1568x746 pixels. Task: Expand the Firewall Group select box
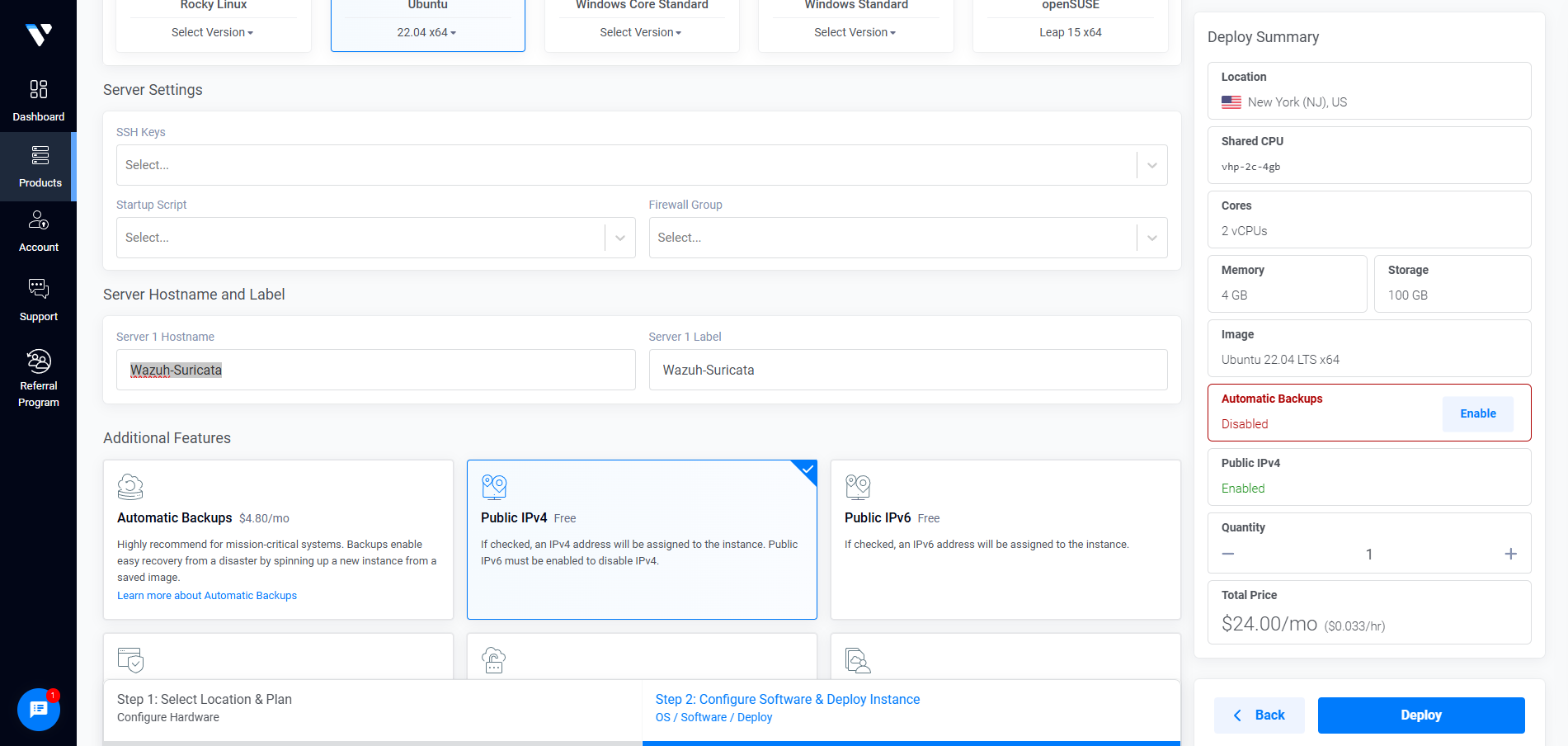click(908, 238)
